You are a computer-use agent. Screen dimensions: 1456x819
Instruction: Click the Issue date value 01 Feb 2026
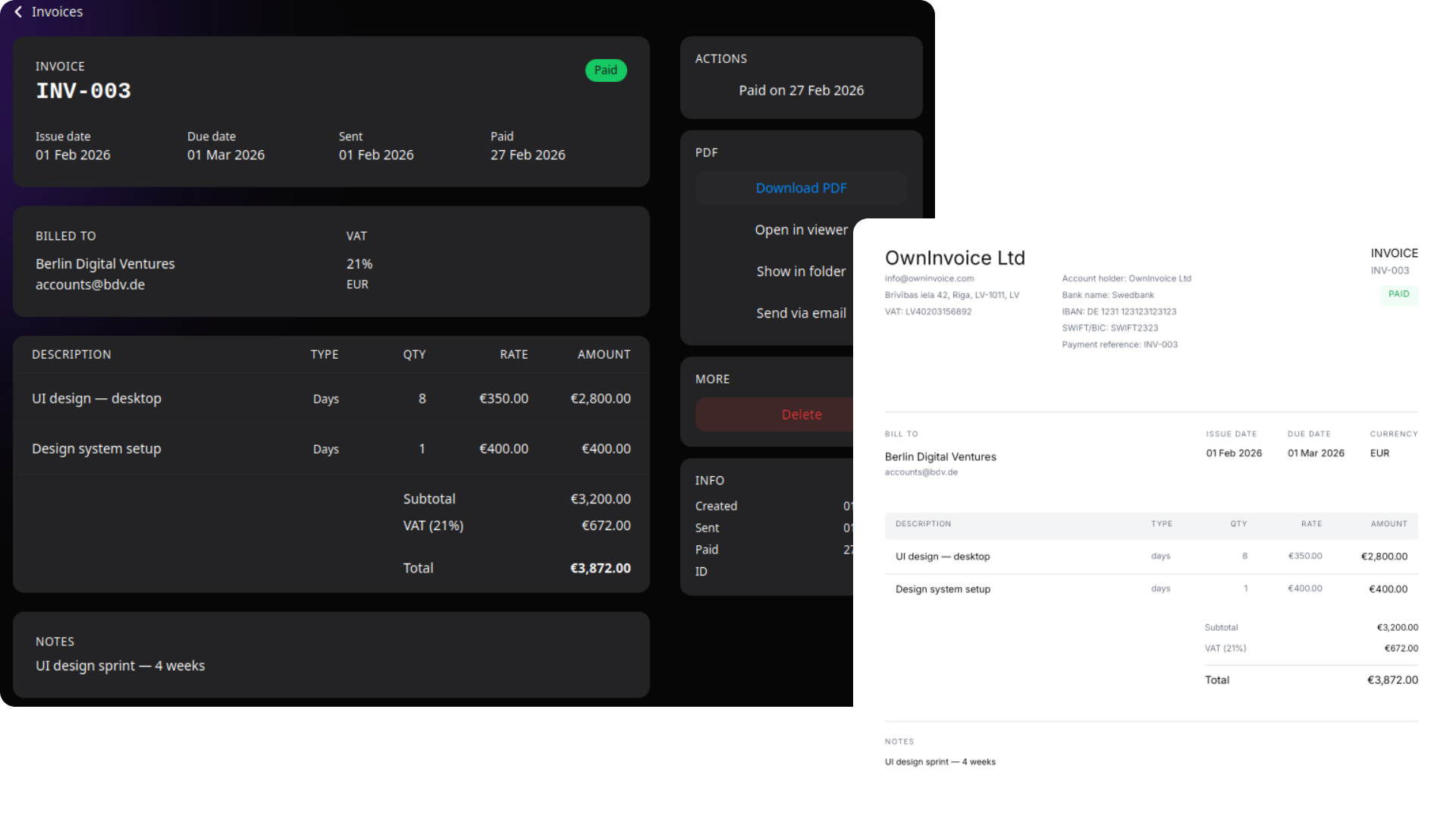point(73,155)
